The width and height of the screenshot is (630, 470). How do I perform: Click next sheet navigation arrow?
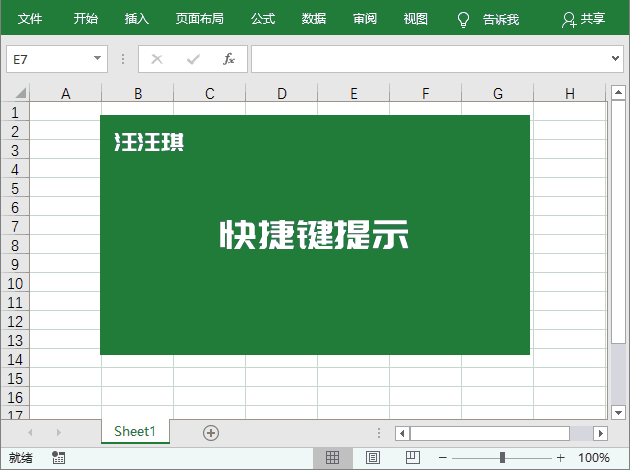coord(59,432)
